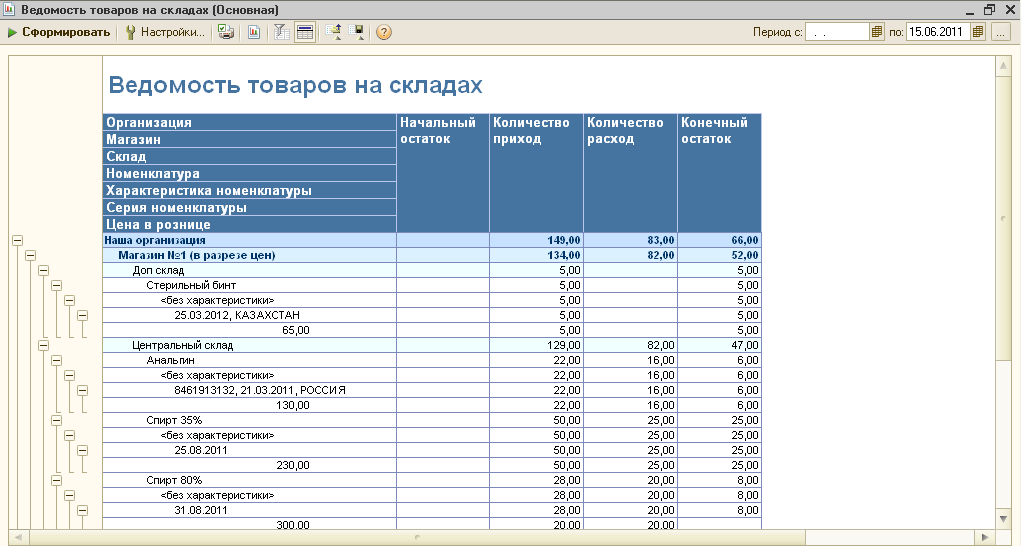The height and width of the screenshot is (546, 1021).
Task: Select the 'Стерильный бинт' row label
Action: pos(191,285)
